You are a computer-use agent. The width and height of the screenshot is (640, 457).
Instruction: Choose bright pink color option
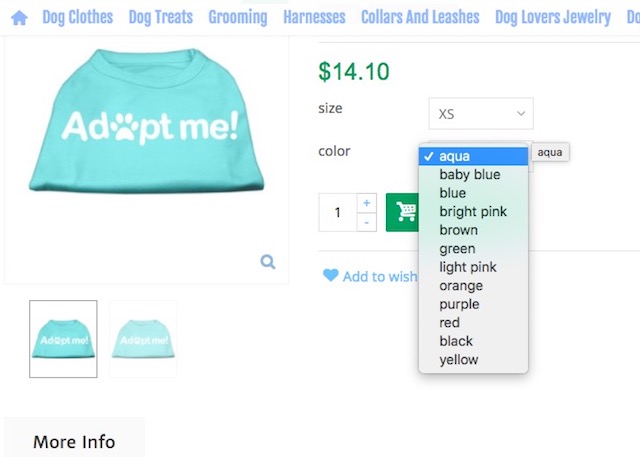473,212
